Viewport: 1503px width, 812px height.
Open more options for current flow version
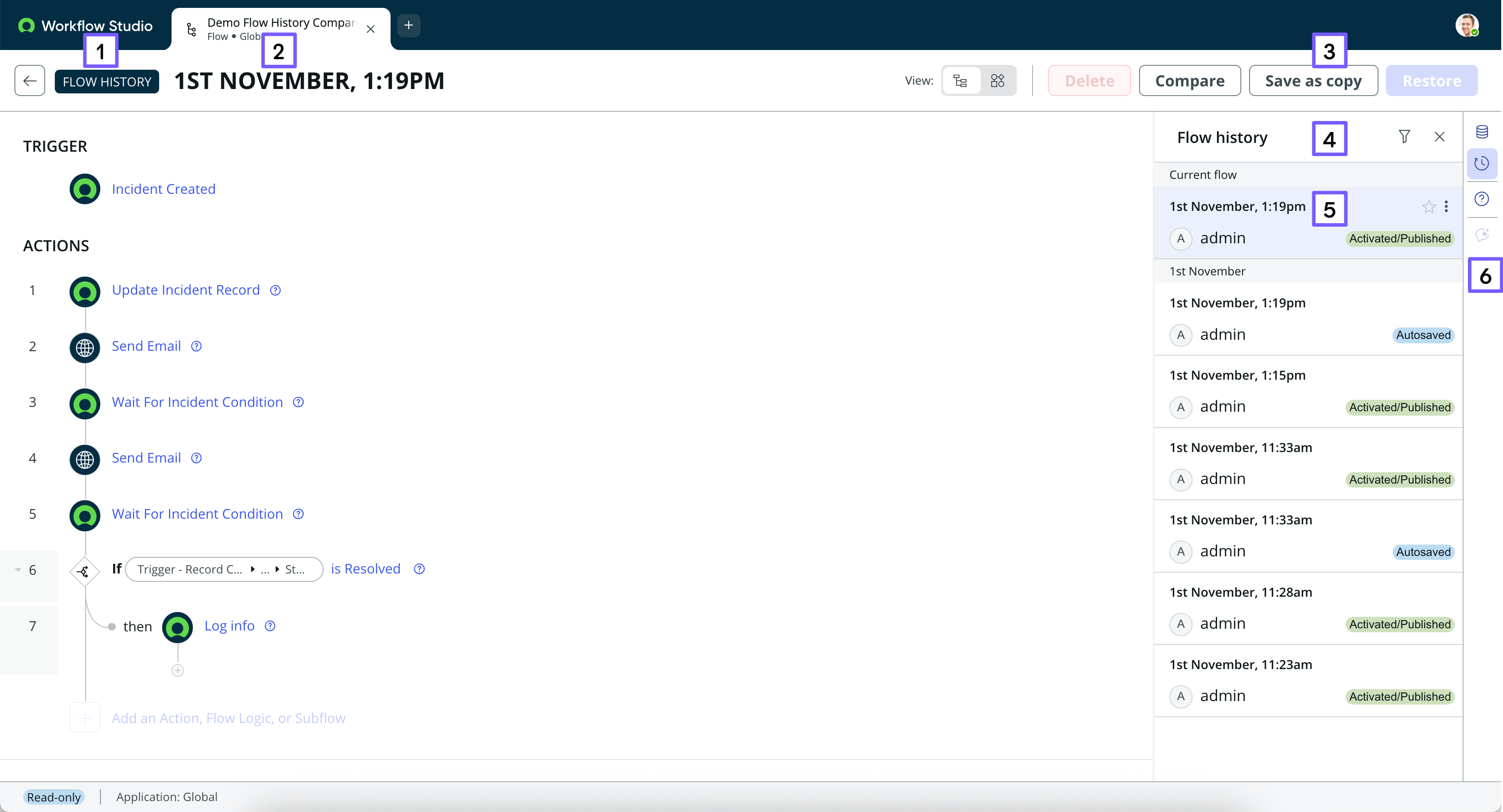point(1446,207)
